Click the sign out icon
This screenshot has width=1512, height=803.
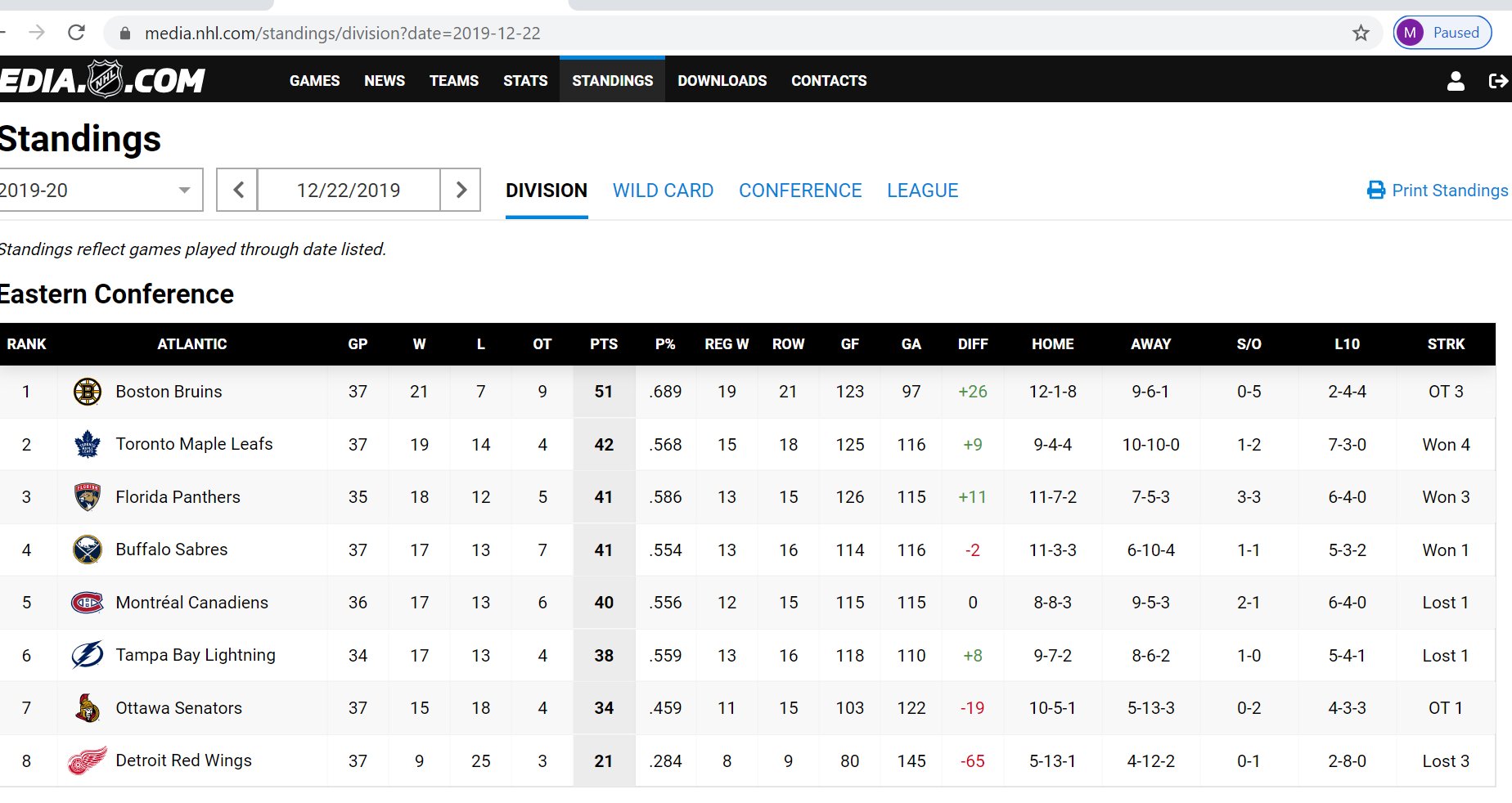(x=1498, y=80)
